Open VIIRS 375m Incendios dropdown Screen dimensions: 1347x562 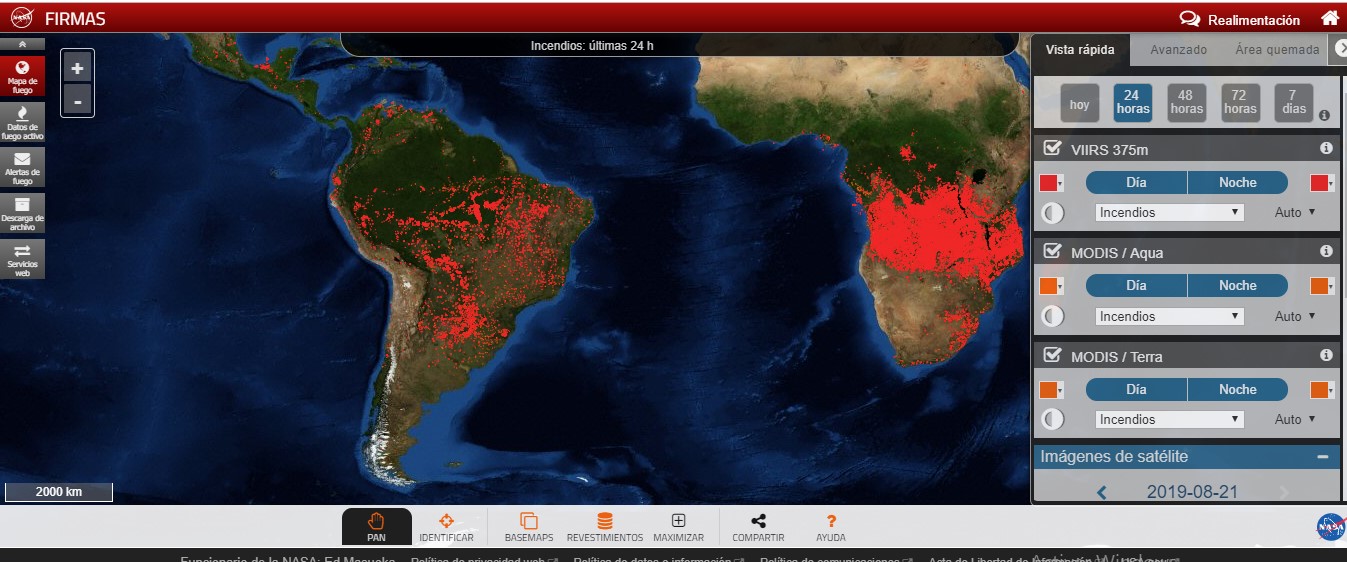(1169, 212)
